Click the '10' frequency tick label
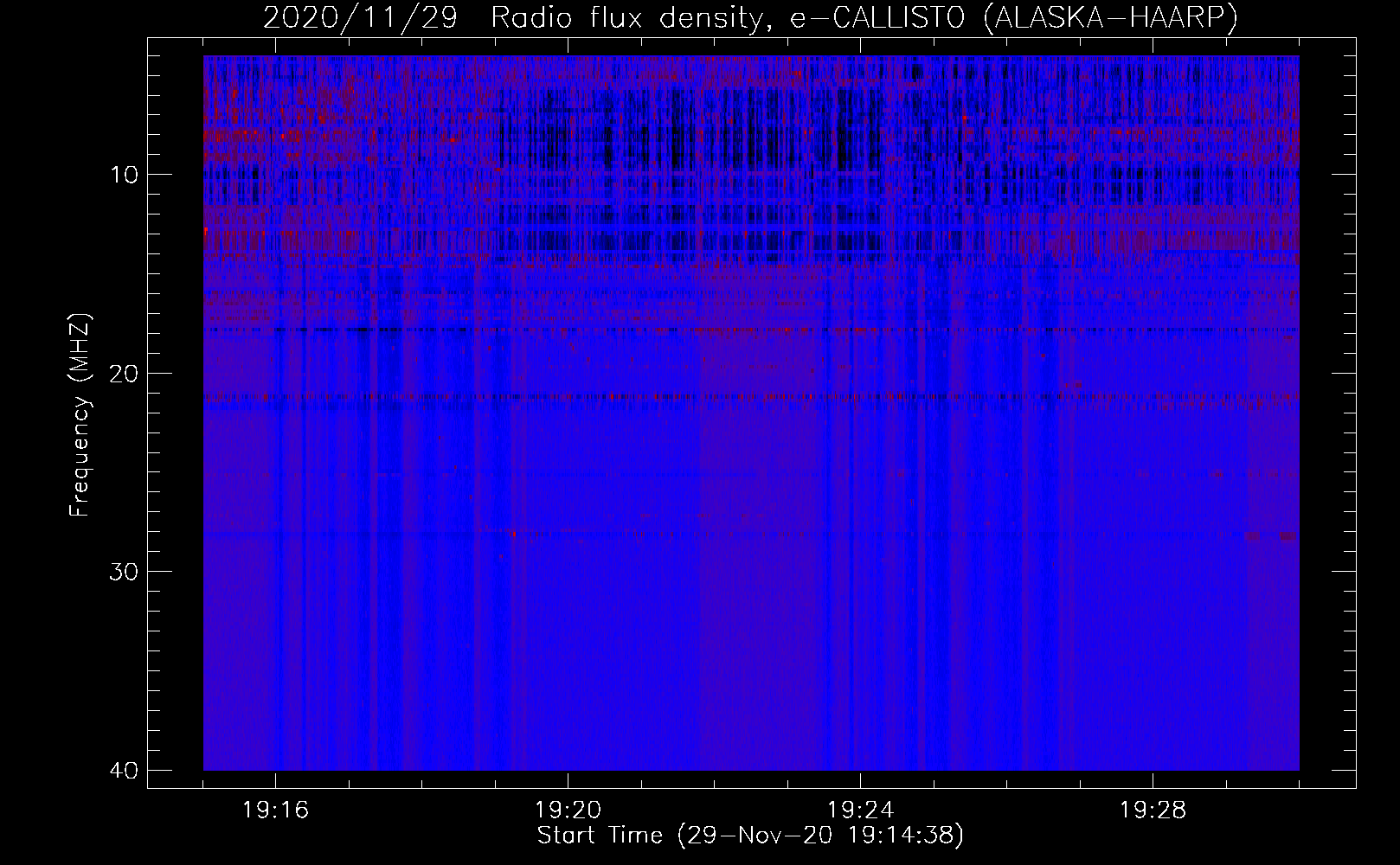 click(x=124, y=175)
